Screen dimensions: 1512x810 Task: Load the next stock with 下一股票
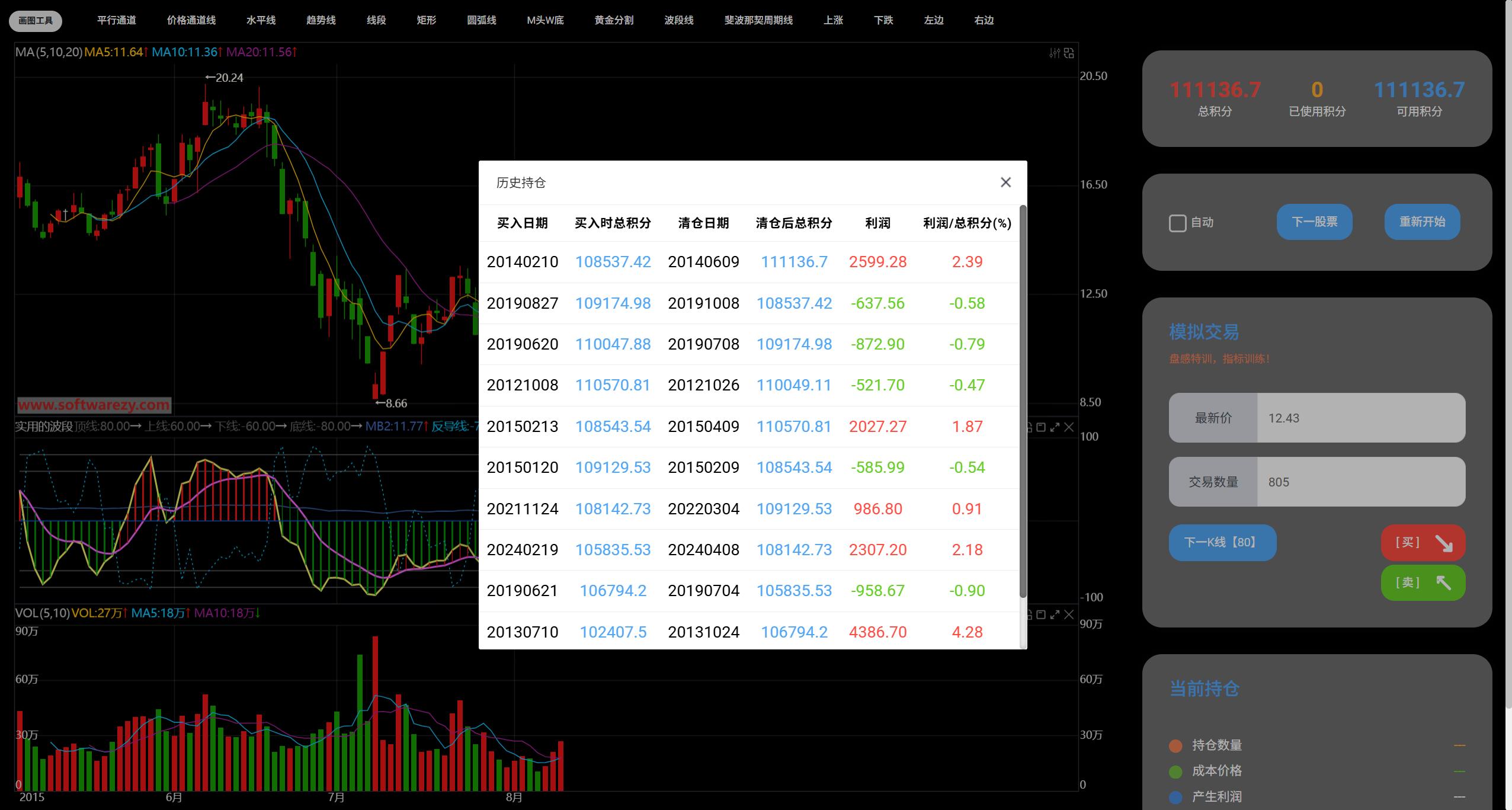(x=1315, y=222)
